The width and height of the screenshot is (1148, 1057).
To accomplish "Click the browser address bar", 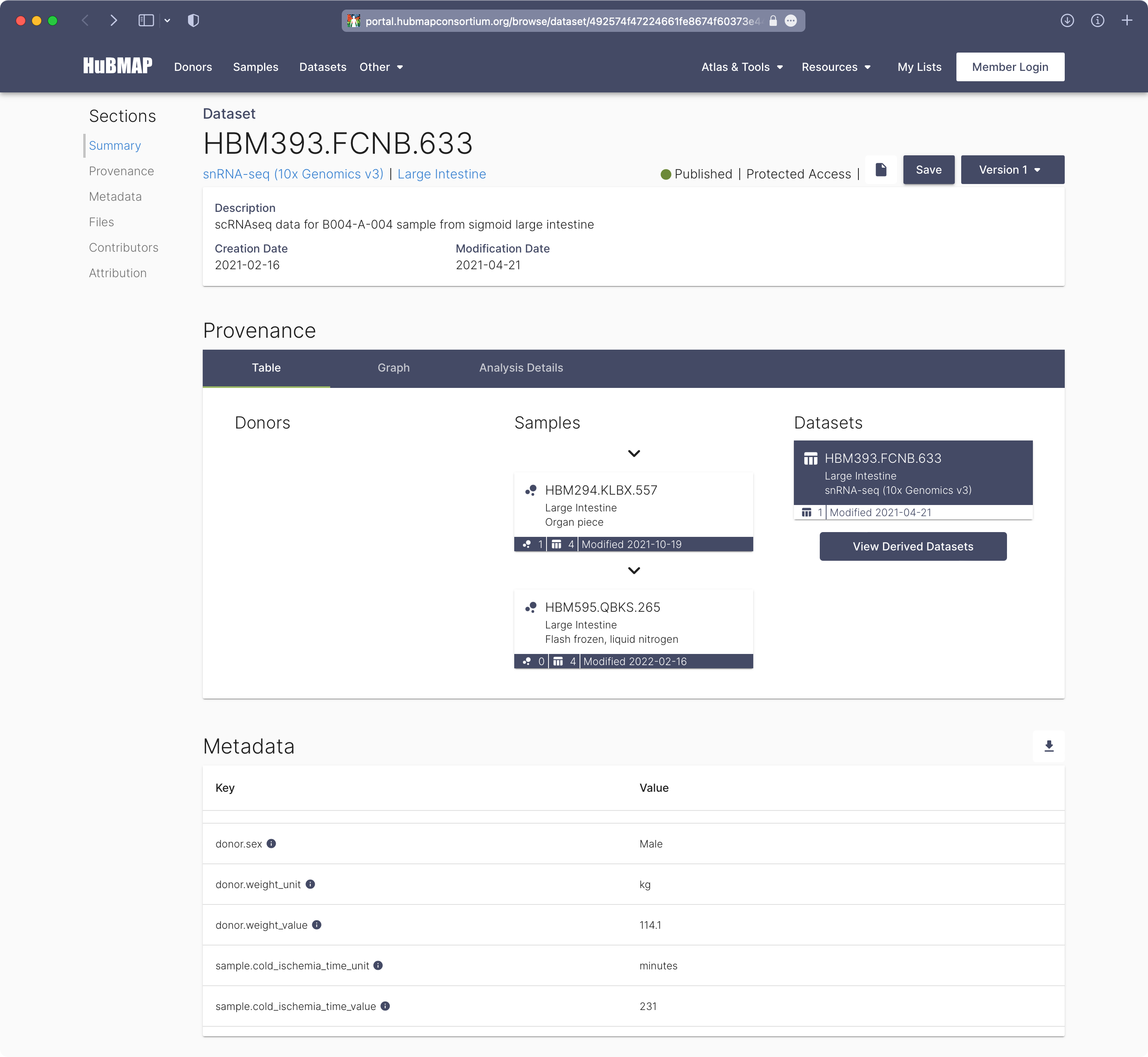I will [x=572, y=21].
